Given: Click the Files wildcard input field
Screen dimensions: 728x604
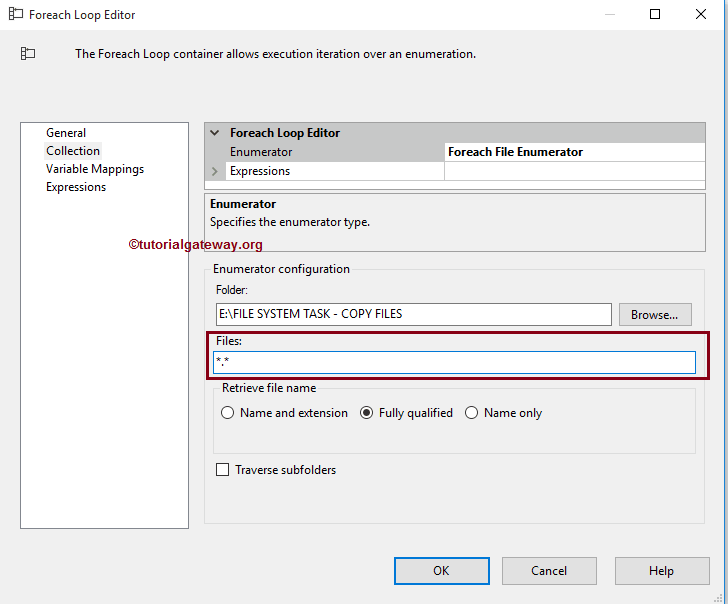Looking at the screenshot, I should tap(454, 362).
